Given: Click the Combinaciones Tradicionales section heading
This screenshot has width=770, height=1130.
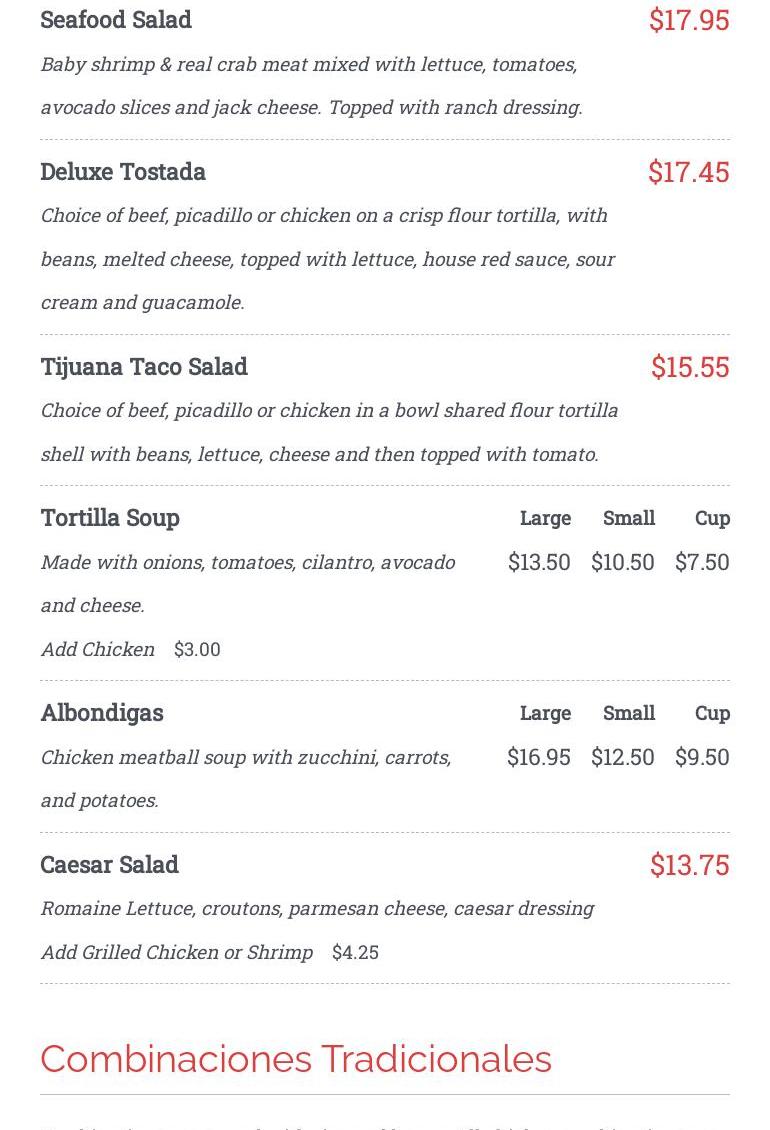Looking at the screenshot, I should pos(296,1059).
